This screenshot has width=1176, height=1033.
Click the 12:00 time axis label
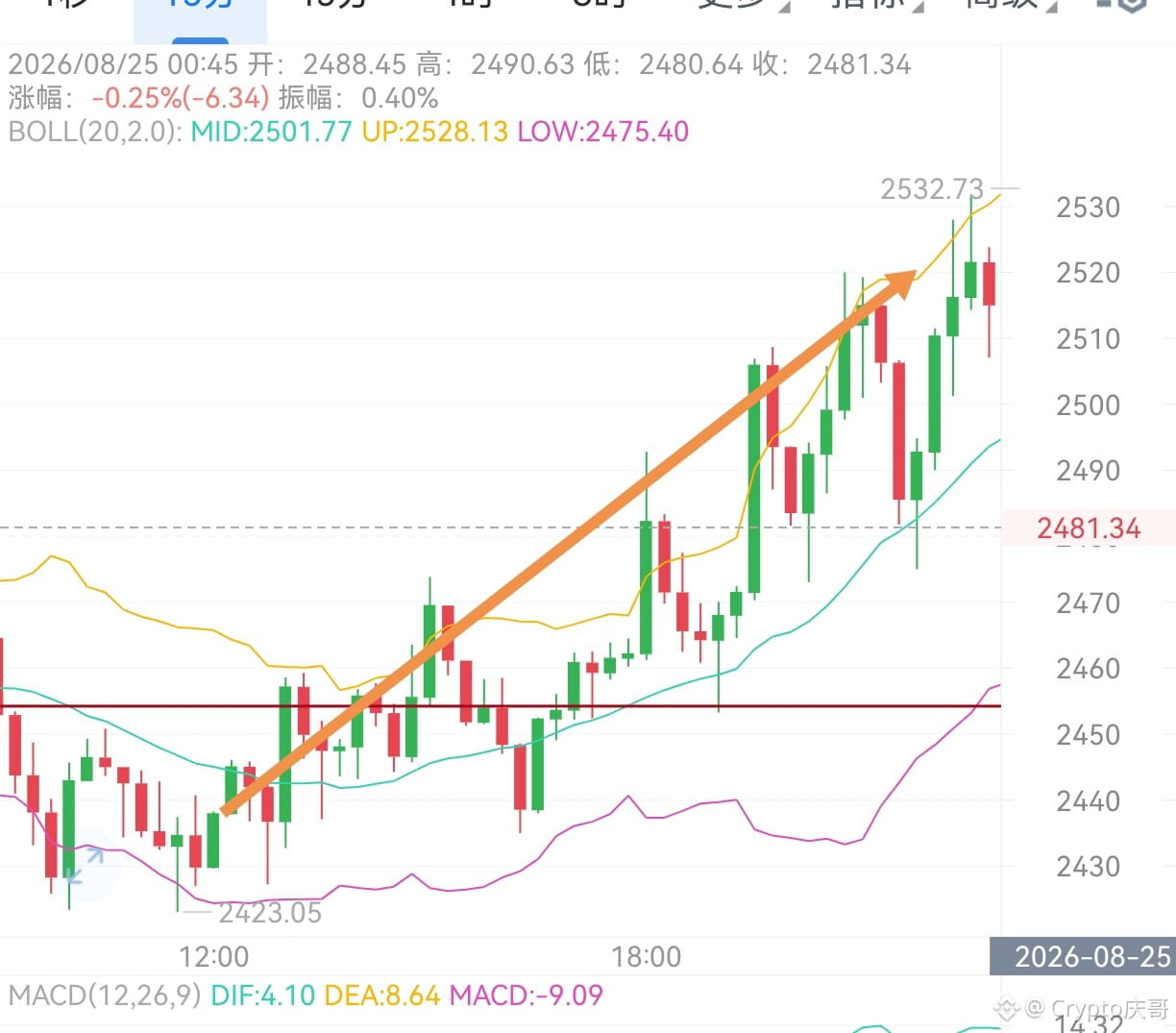[x=213, y=957]
